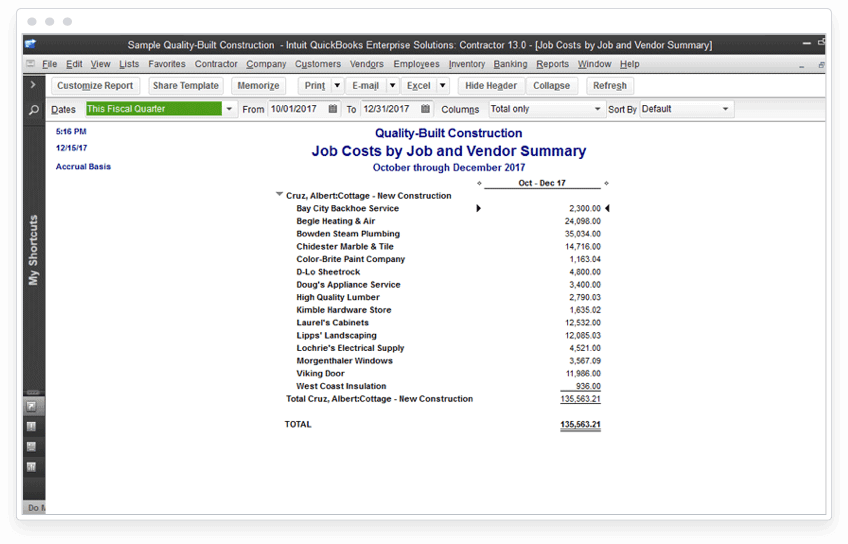Select the Laurel's Cabinets row
The image size is (848, 544).
448,323
